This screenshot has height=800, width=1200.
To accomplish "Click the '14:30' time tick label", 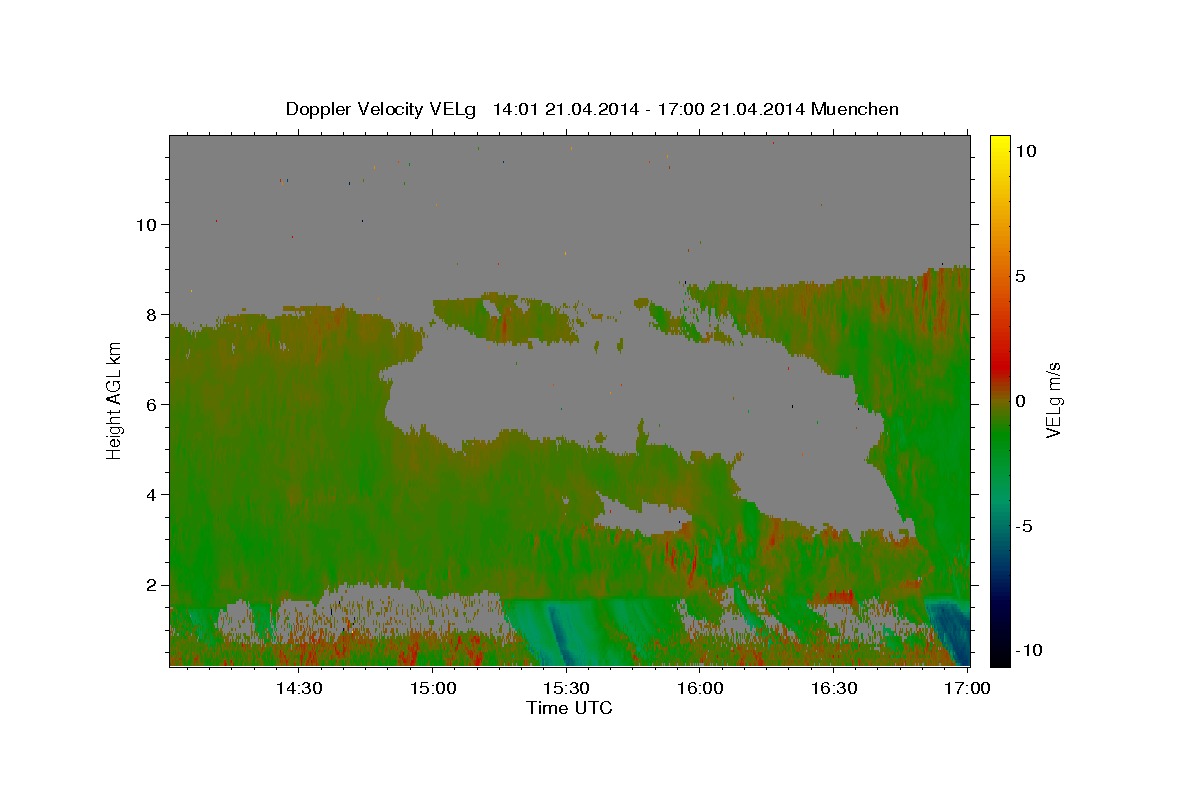I will 299,689.
